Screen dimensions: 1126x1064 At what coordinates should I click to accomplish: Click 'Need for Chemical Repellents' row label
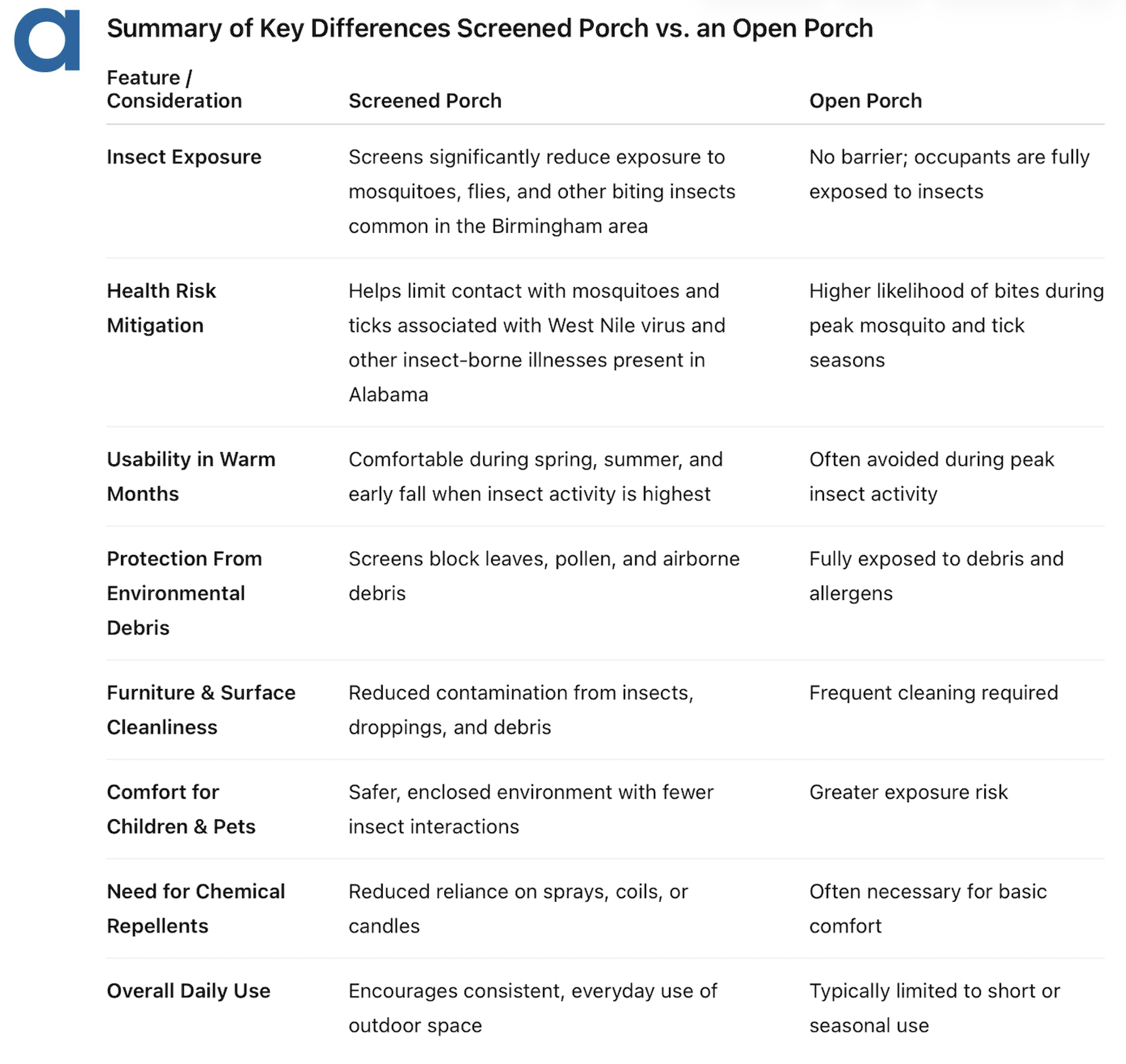196,909
